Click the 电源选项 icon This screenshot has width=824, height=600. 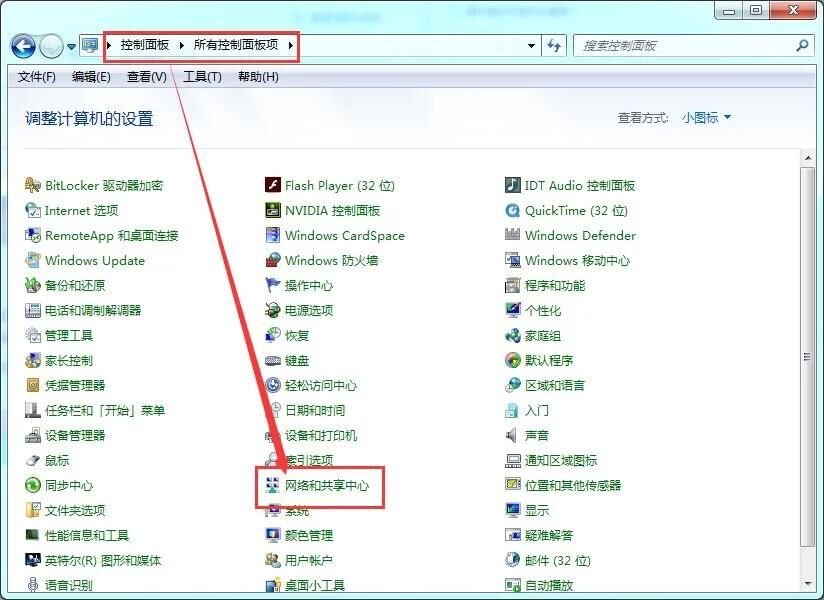pyautogui.click(x=273, y=311)
